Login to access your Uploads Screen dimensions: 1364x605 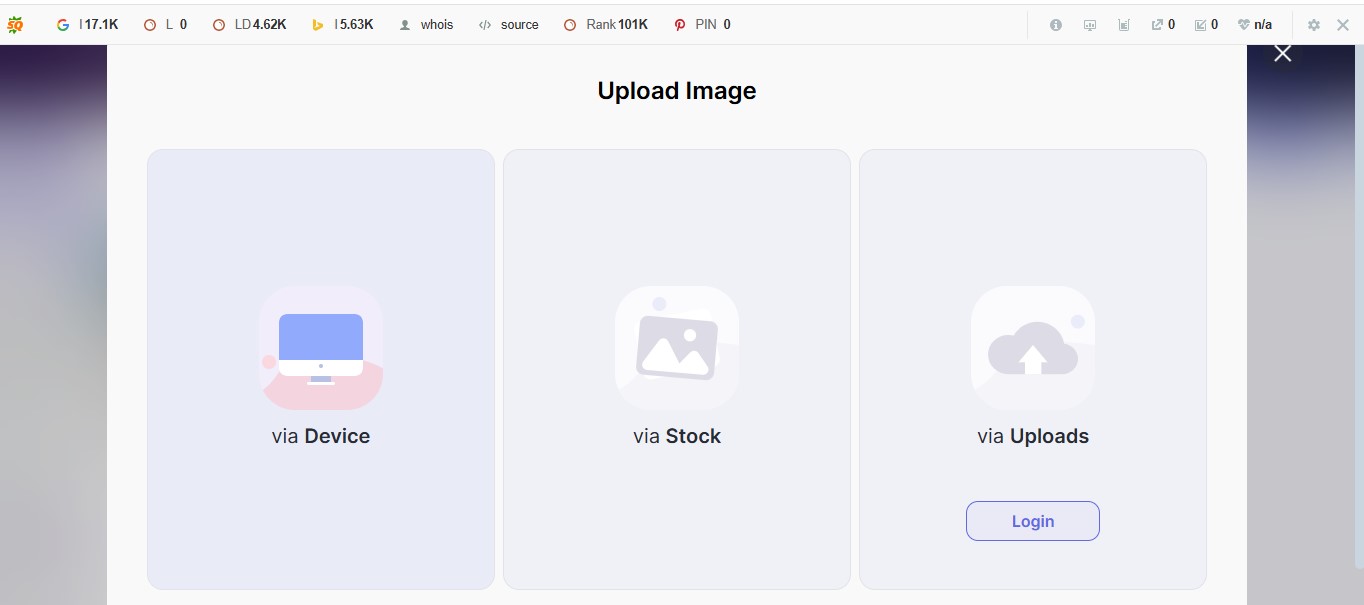coord(1032,520)
